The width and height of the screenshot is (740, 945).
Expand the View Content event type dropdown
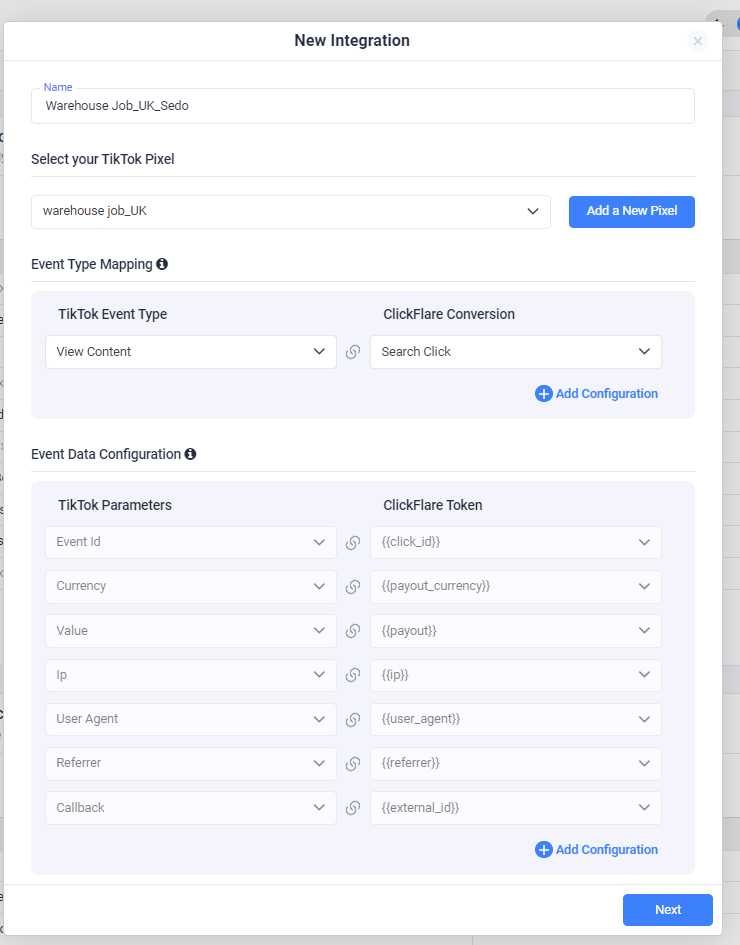(190, 352)
